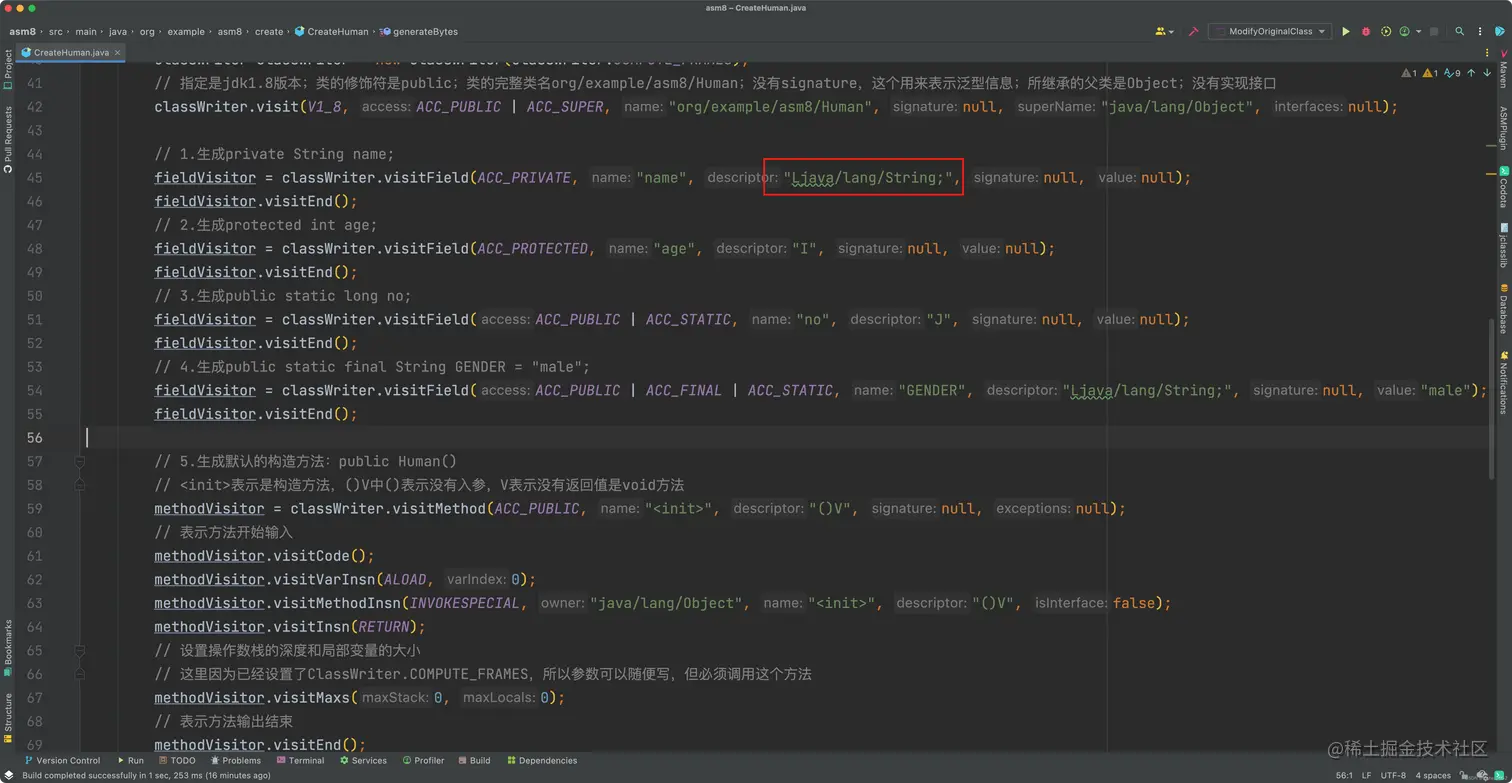This screenshot has width=1512, height=783.
Task: Open the Dependencies tool window
Action: pos(542,761)
